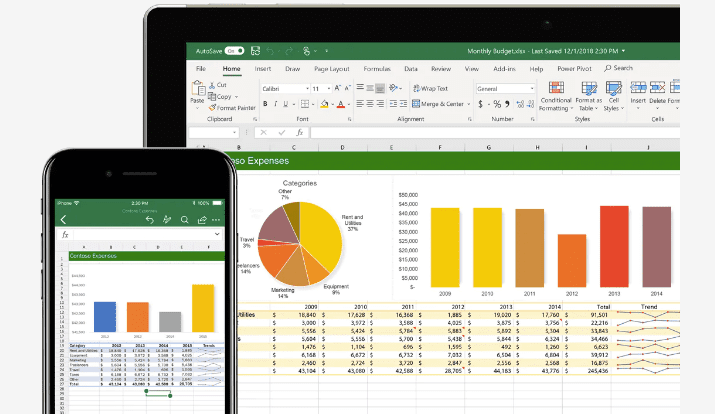Tap the undo icon on phone toolbar
715x420 pixels.
click(x=149, y=219)
